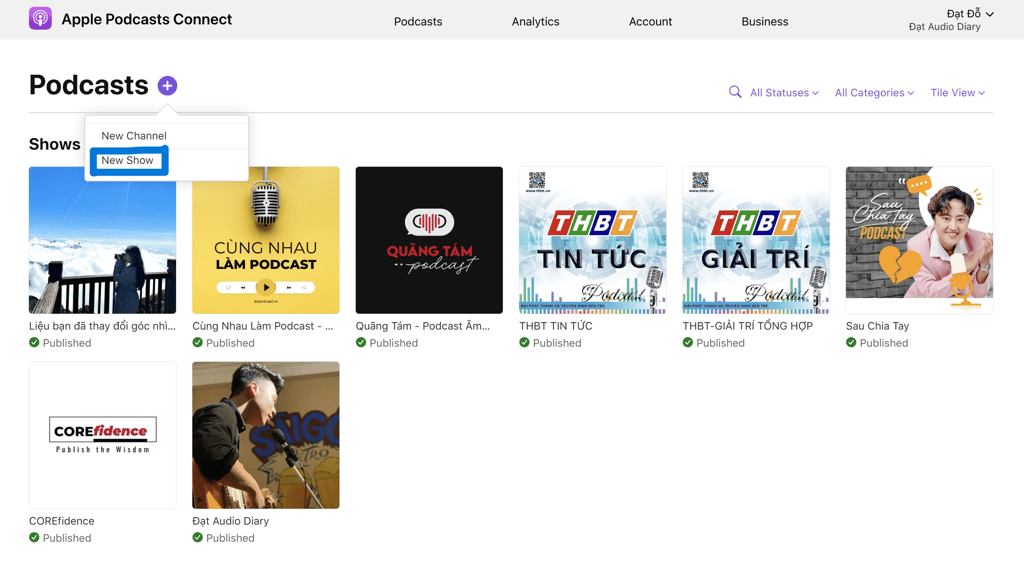Viewport: 1024px width, 581px height.
Task: Switch to the Analytics tab
Action: 536,22
